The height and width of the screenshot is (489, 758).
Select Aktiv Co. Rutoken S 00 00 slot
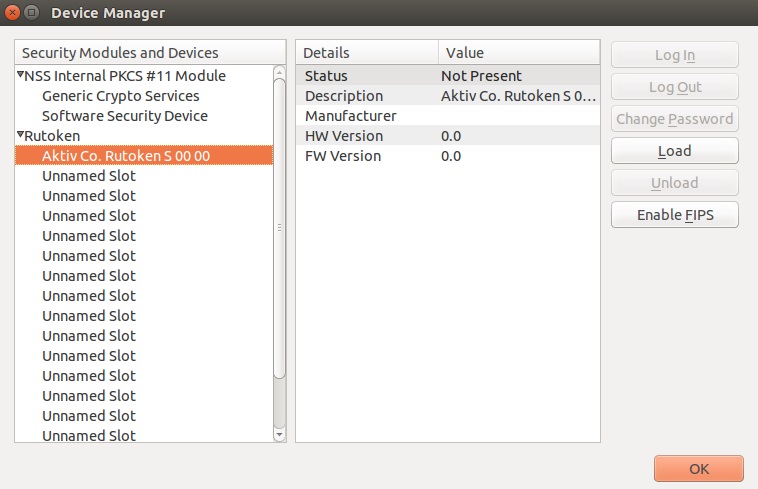pyautogui.click(x=125, y=156)
